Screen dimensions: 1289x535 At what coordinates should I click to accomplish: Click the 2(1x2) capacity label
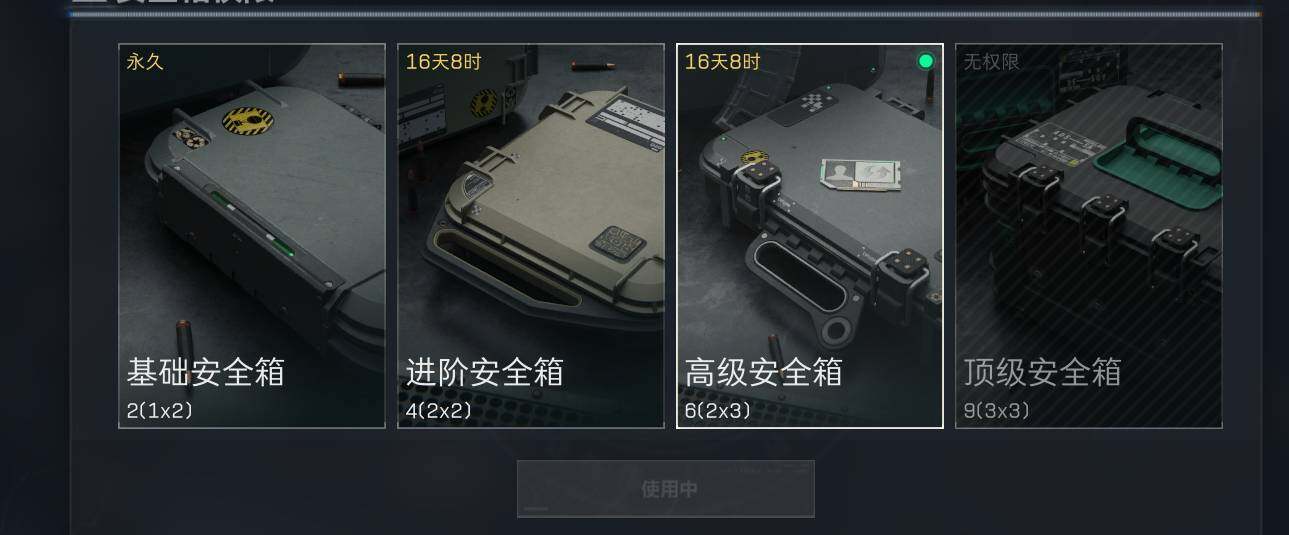point(160,410)
